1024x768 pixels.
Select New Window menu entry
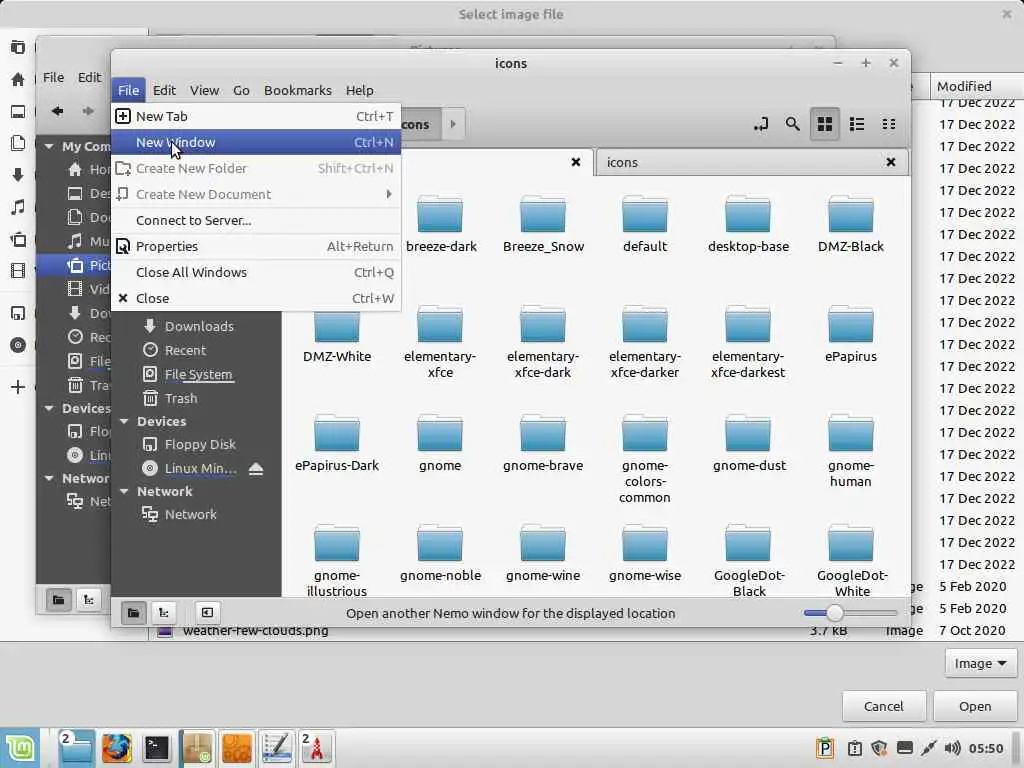click(255, 142)
